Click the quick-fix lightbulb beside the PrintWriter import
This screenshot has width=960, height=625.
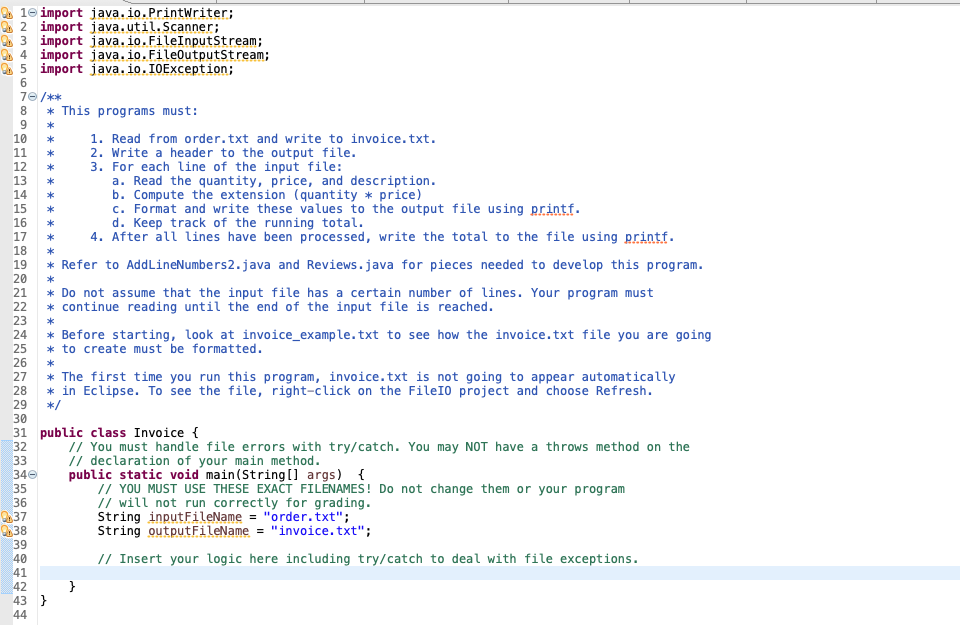(5, 12)
